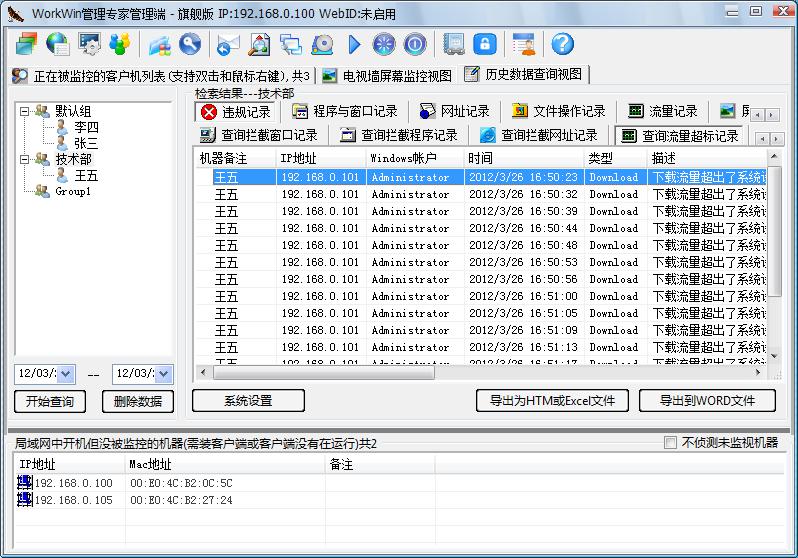Open the monitored client list tab
798x558 pixels.
point(162,76)
